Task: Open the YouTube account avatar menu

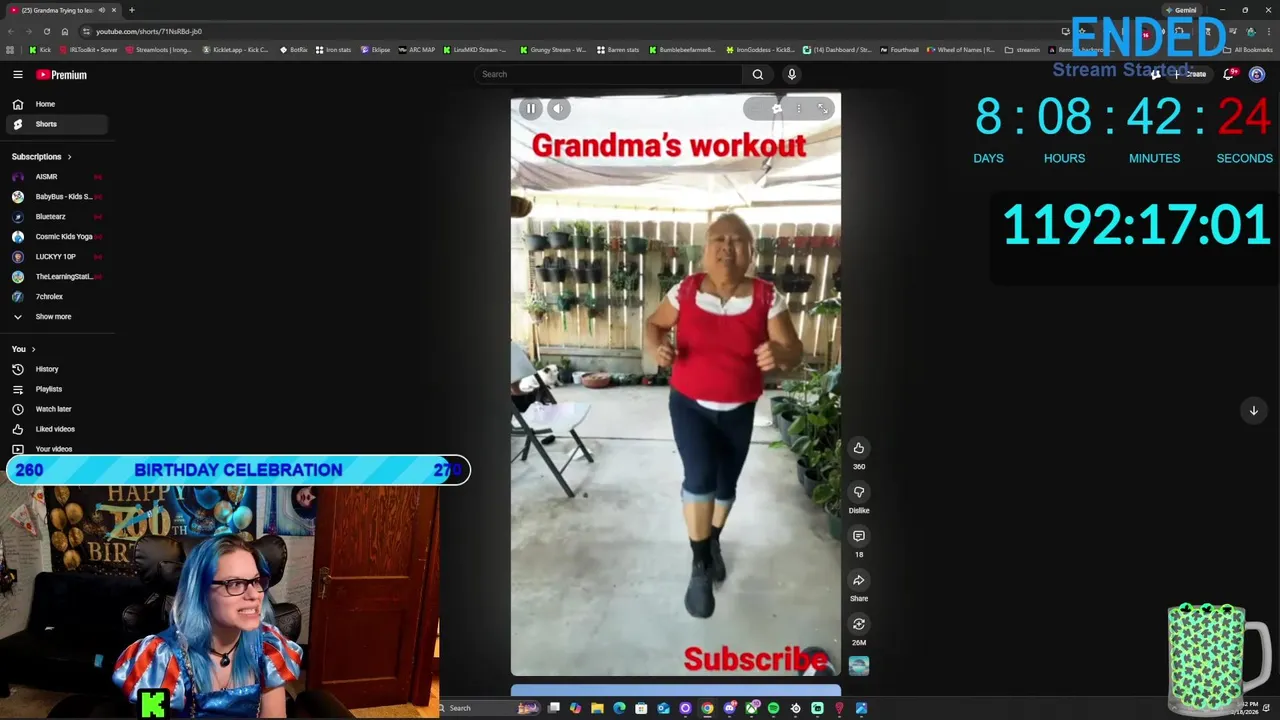Action: click(x=1257, y=74)
